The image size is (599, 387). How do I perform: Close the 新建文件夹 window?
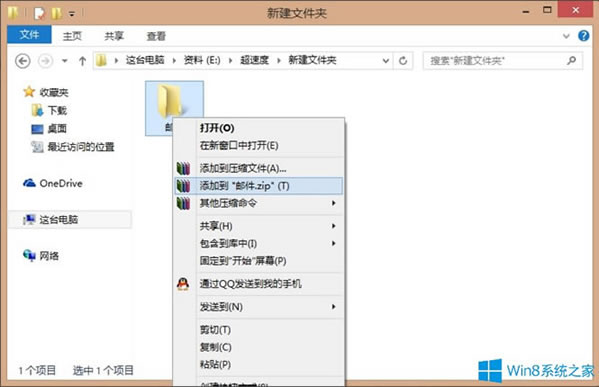pos(576,10)
